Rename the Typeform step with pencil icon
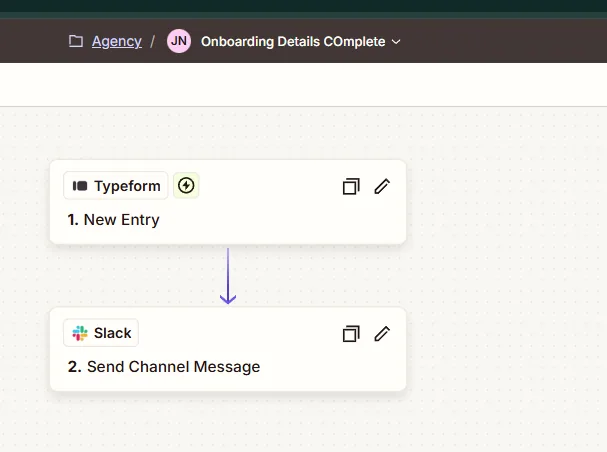 (x=382, y=186)
